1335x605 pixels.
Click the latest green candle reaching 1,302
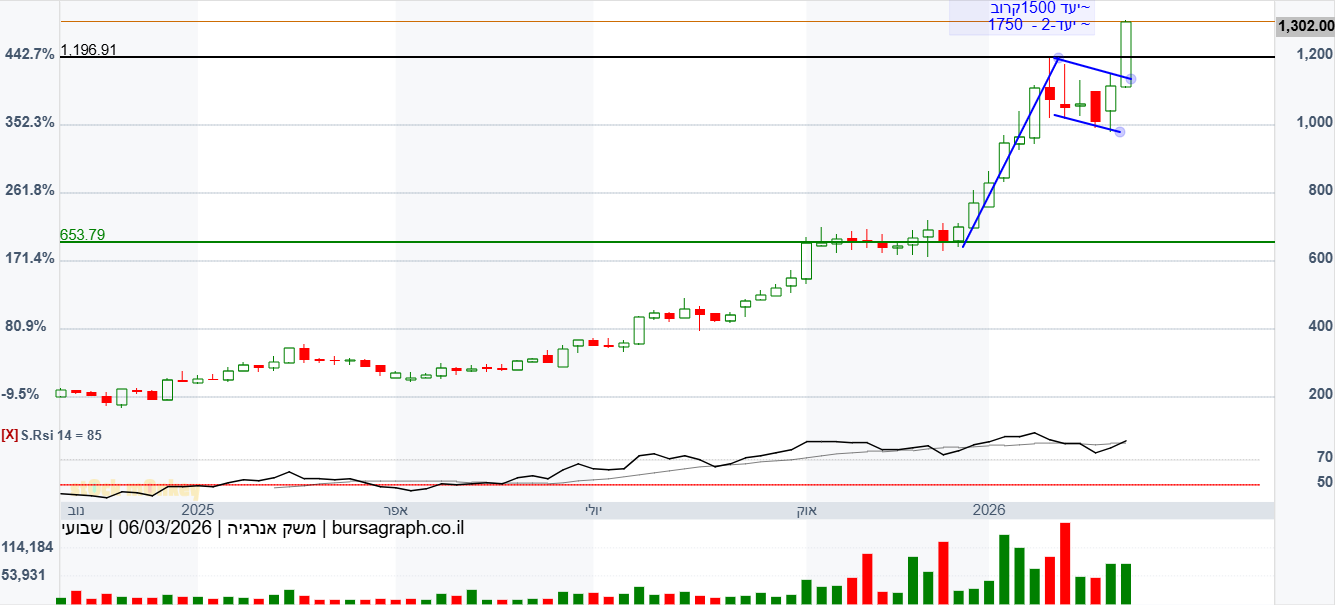click(1126, 53)
